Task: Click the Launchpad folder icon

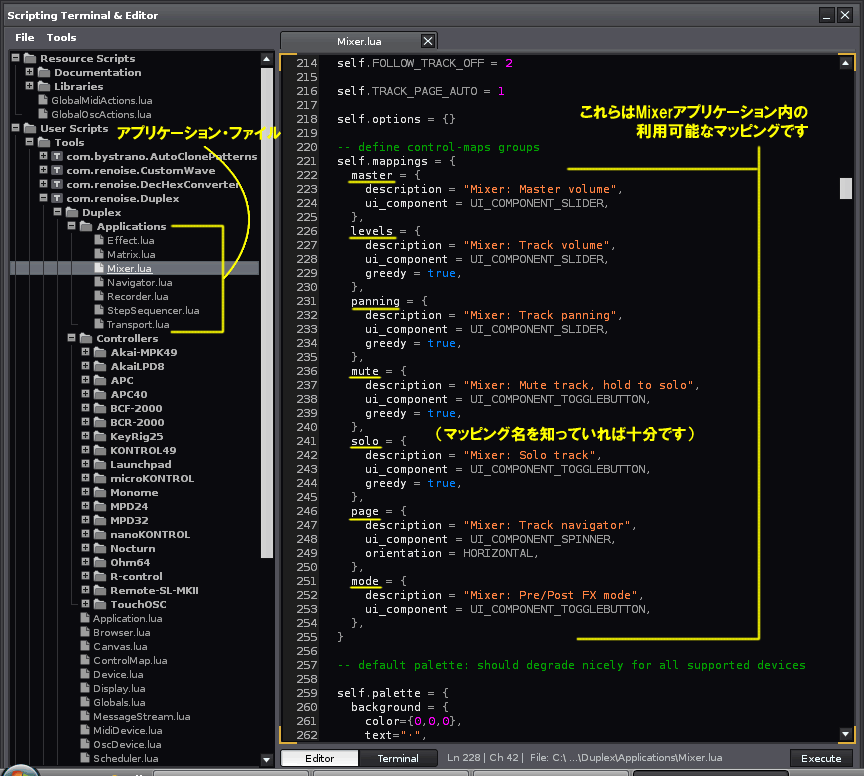Action: tap(101, 465)
